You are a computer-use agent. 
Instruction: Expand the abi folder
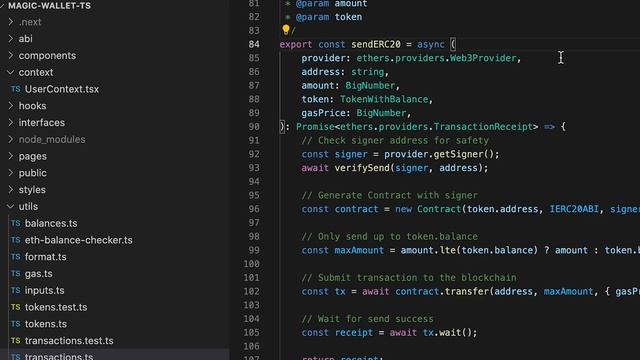pyautogui.click(x=11, y=39)
